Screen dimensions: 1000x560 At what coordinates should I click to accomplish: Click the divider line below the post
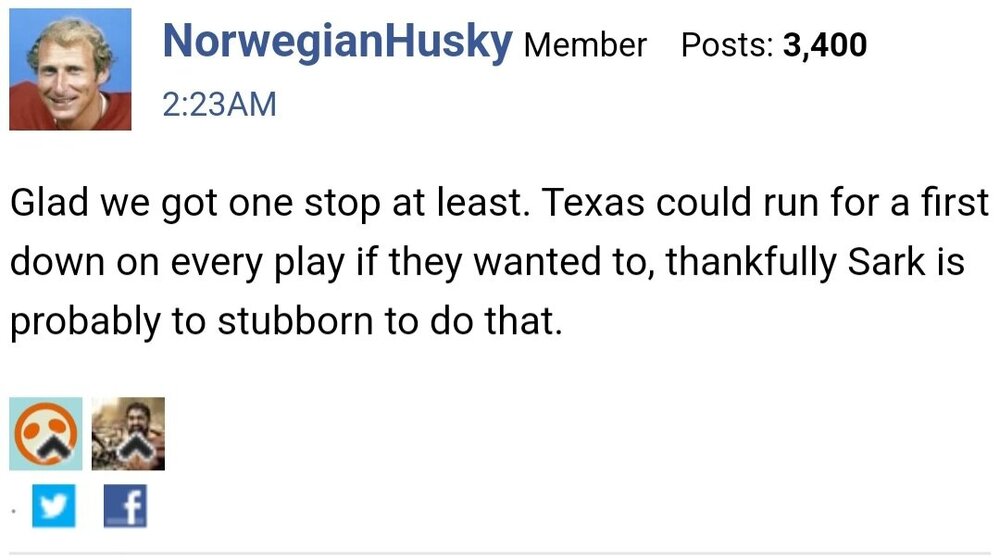500,552
